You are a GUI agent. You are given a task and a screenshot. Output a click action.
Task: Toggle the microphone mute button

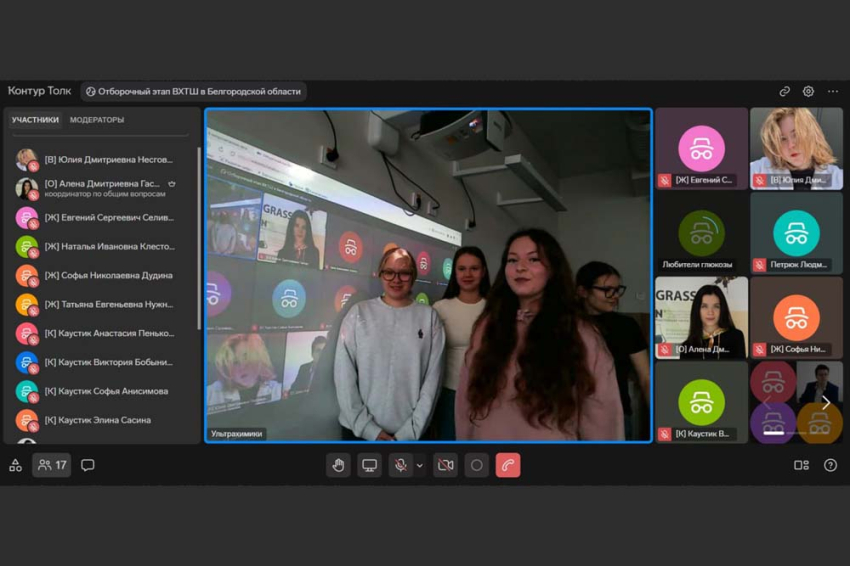(400, 465)
